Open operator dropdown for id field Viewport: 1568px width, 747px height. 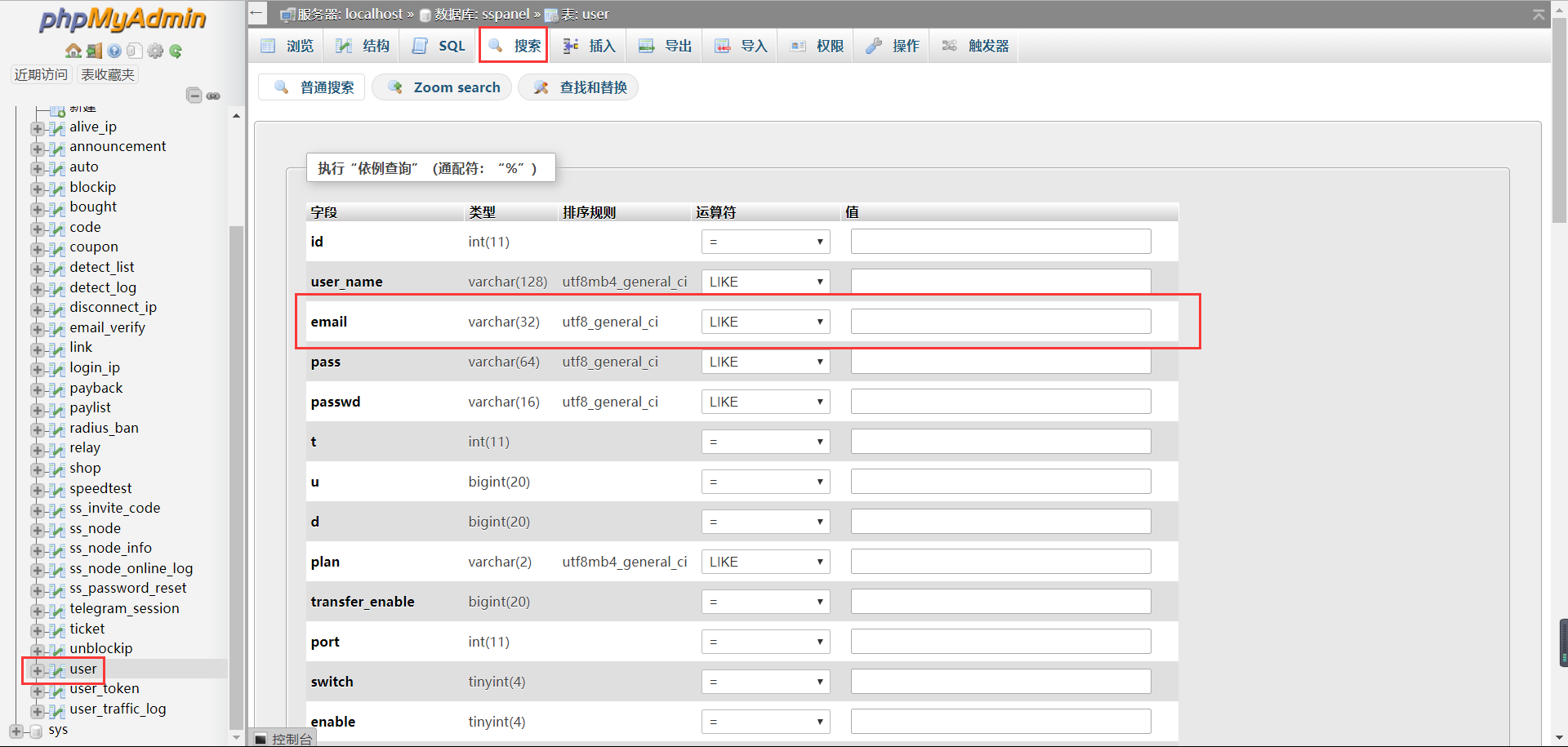[x=766, y=242]
